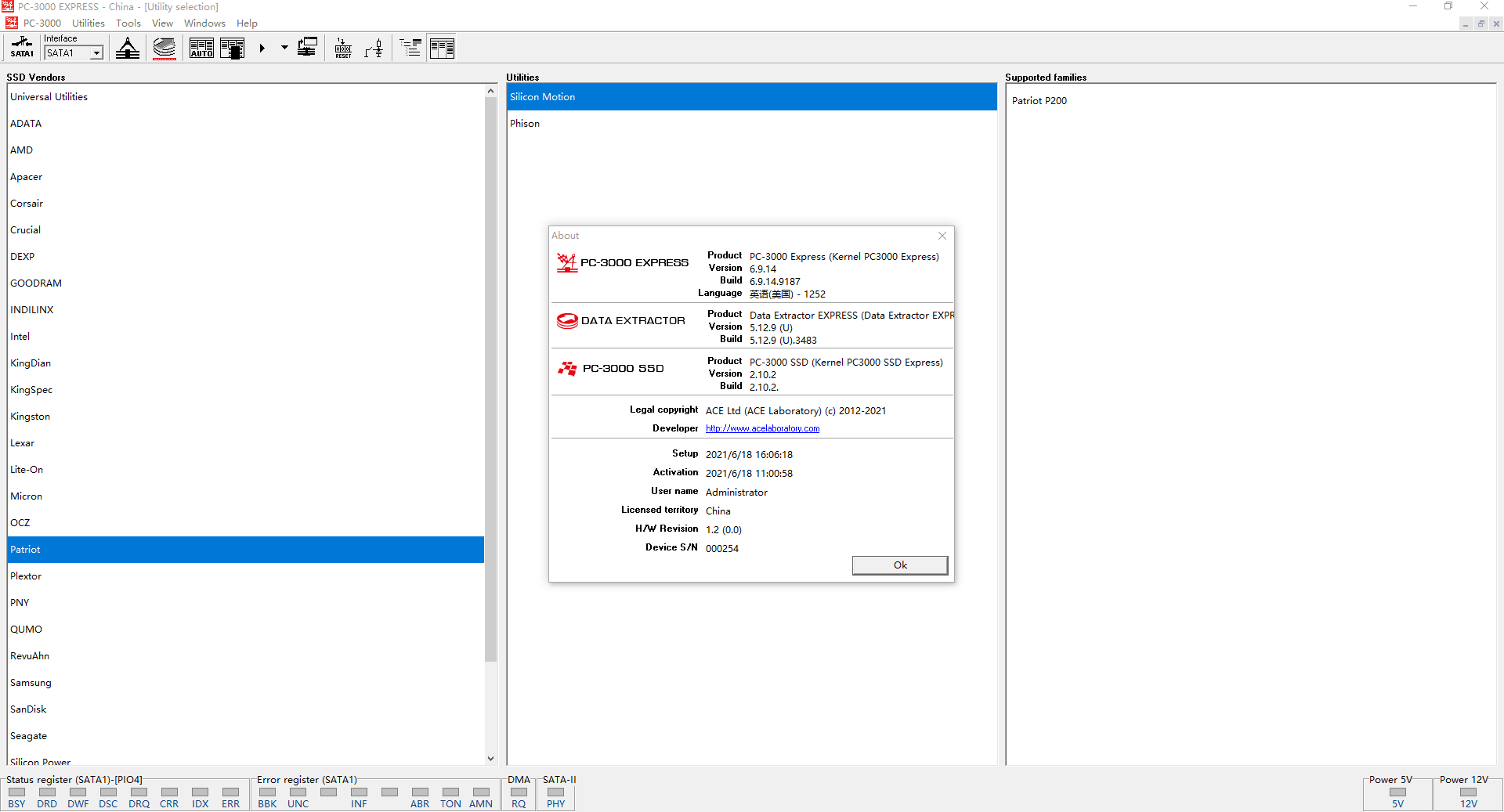Screen dimensions: 1504x812
Task: Select Kingston in SSD Vendors
Action: point(246,417)
